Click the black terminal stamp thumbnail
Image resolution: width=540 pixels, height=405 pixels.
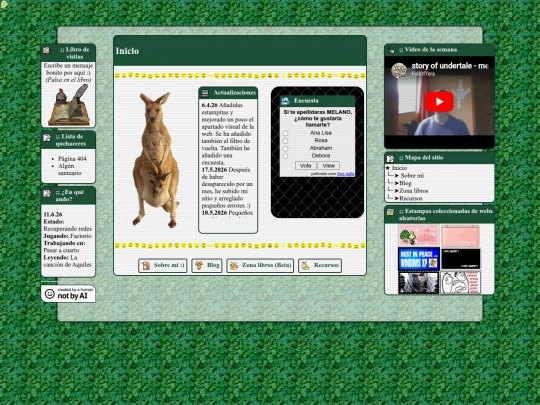pyautogui.click(x=460, y=259)
